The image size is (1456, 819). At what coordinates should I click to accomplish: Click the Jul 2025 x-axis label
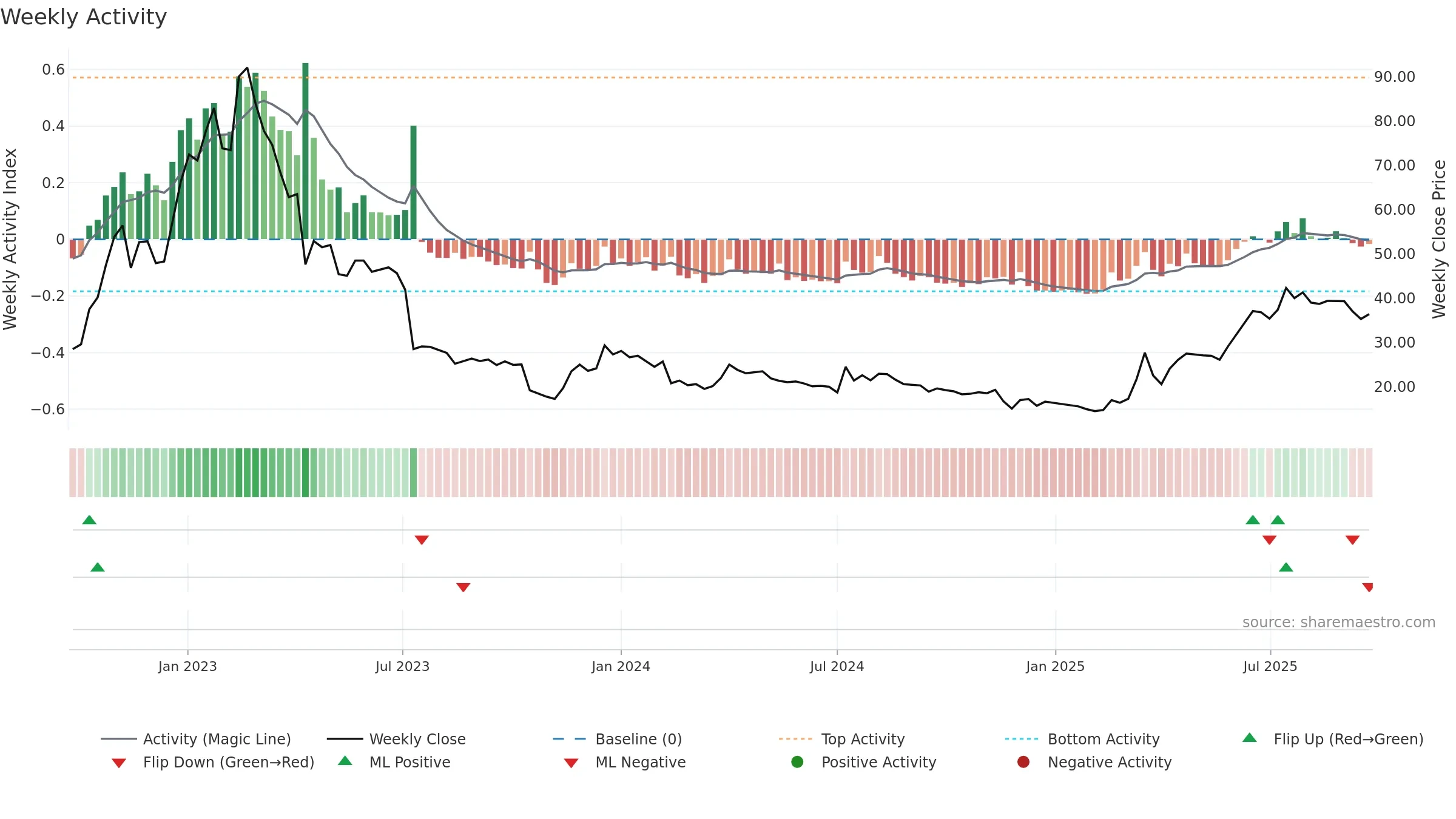[1270, 666]
